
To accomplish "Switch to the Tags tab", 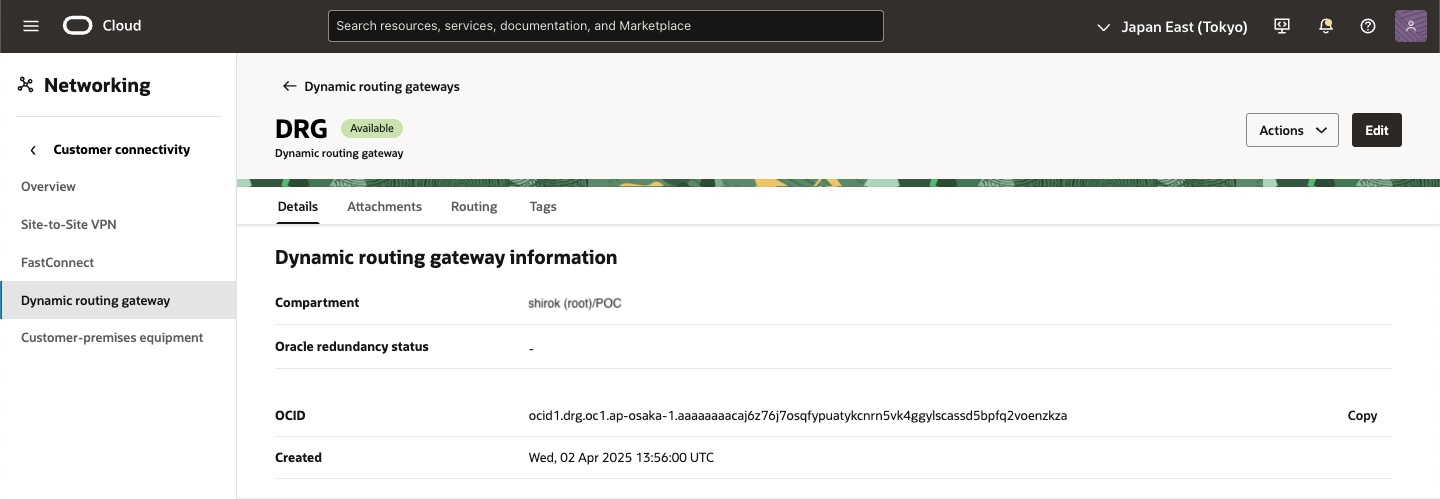I will point(543,206).
